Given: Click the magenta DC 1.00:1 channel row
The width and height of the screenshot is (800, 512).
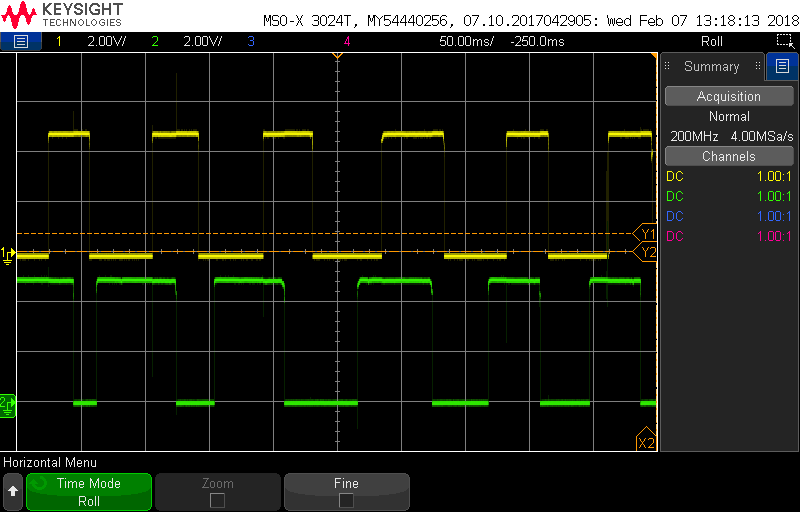Looking at the screenshot, I should 729,236.
